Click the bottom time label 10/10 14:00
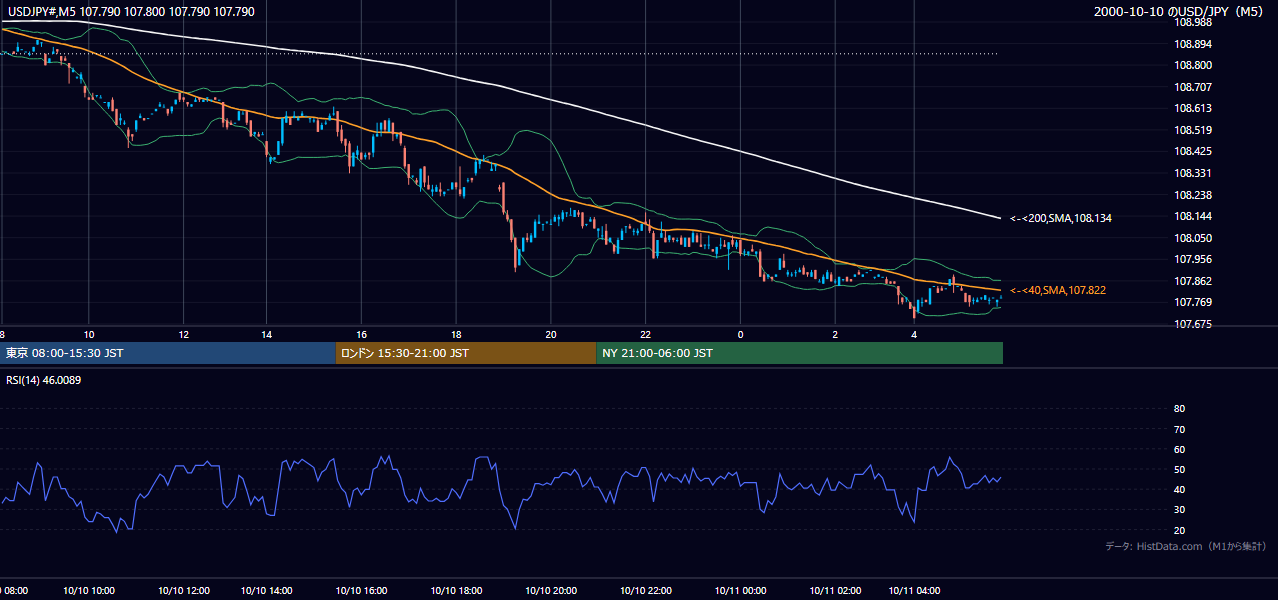Viewport: 1278px width, 600px height. [266, 591]
